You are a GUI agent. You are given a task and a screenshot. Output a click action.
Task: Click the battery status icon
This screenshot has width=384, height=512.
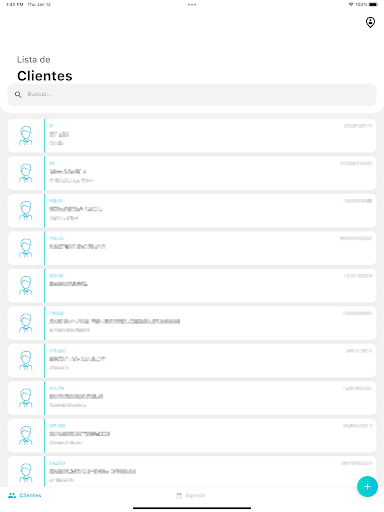(374, 4)
